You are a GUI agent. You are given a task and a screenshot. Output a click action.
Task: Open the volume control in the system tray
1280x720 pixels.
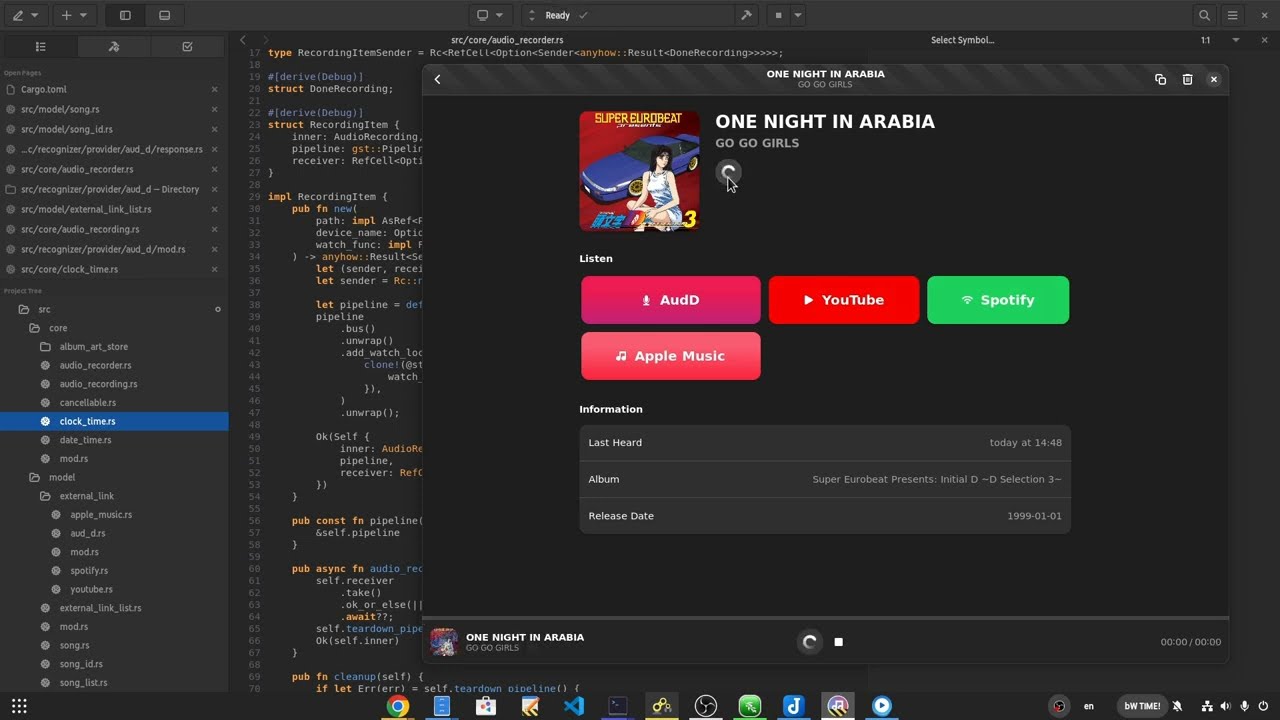click(x=1225, y=706)
